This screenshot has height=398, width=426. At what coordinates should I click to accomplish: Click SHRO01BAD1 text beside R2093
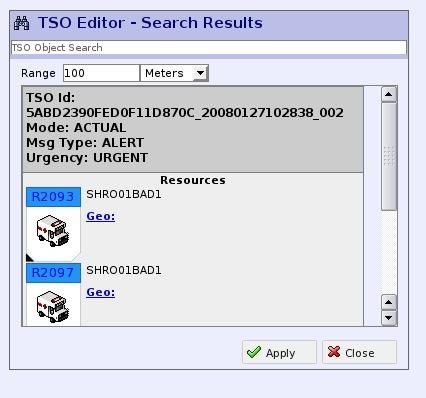pos(124,194)
